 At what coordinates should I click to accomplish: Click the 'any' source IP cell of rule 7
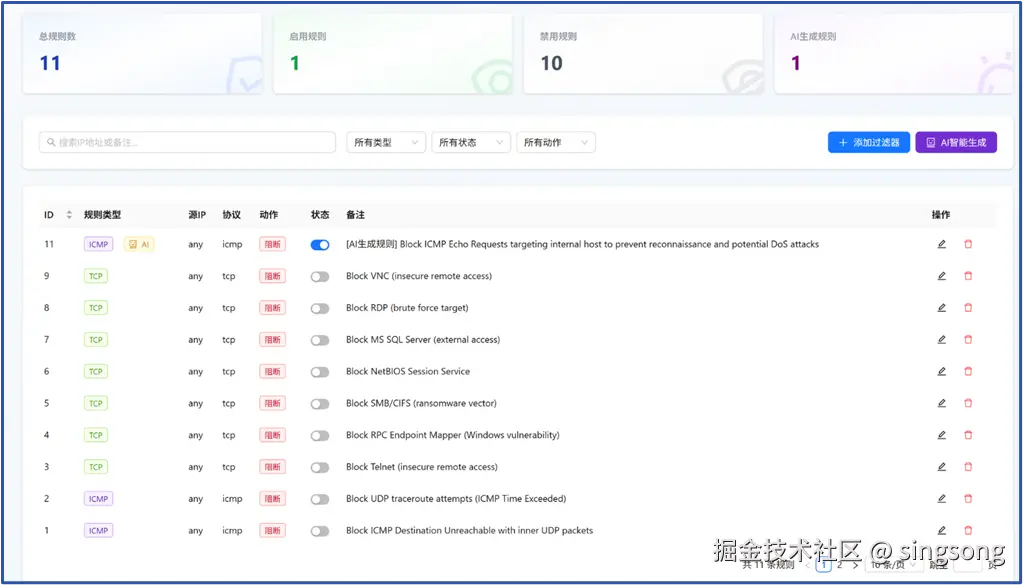pos(196,340)
